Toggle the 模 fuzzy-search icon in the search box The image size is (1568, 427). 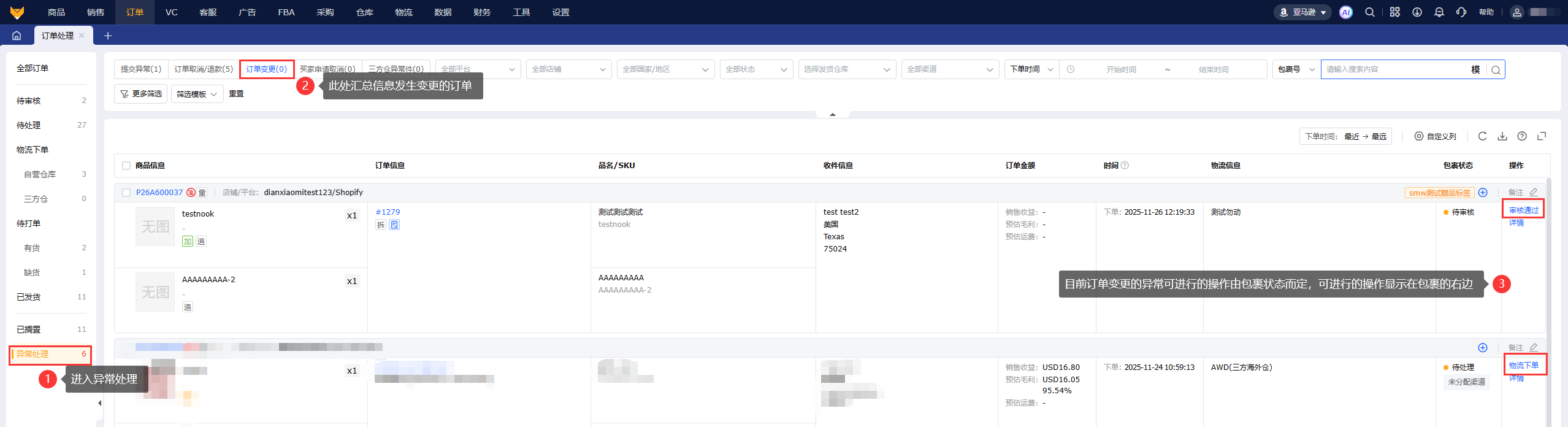pyautogui.click(x=1475, y=70)
